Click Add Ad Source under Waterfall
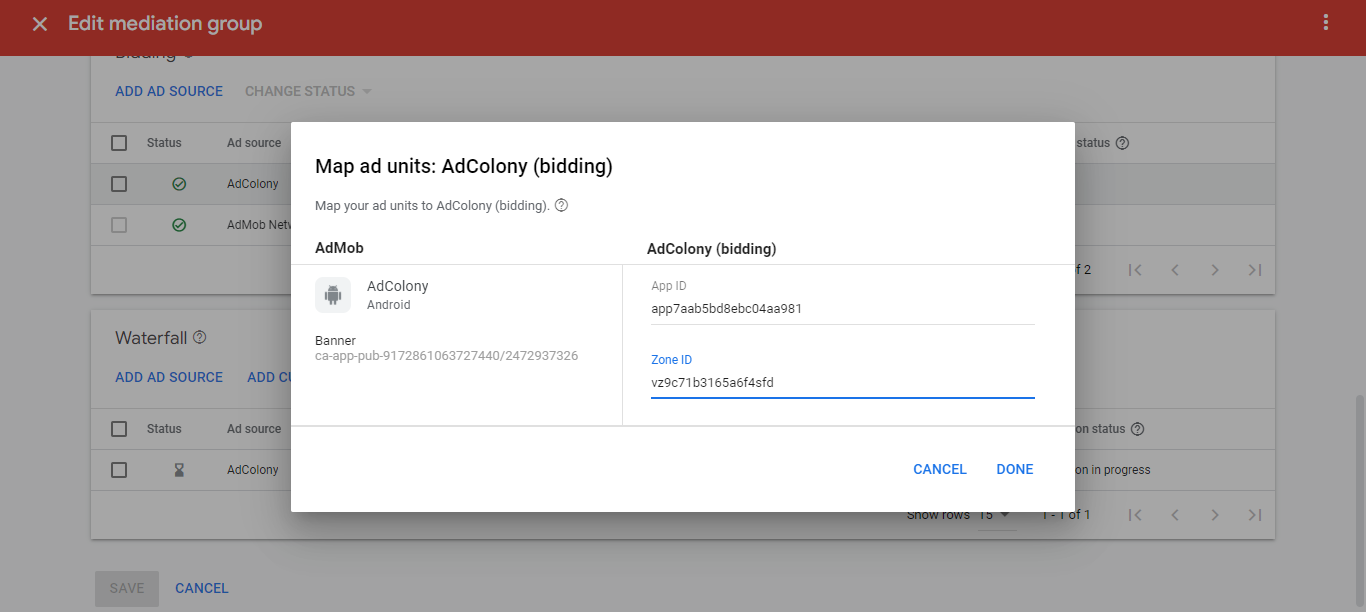This screenshot has height=612, width=1366. coord(169,377)
